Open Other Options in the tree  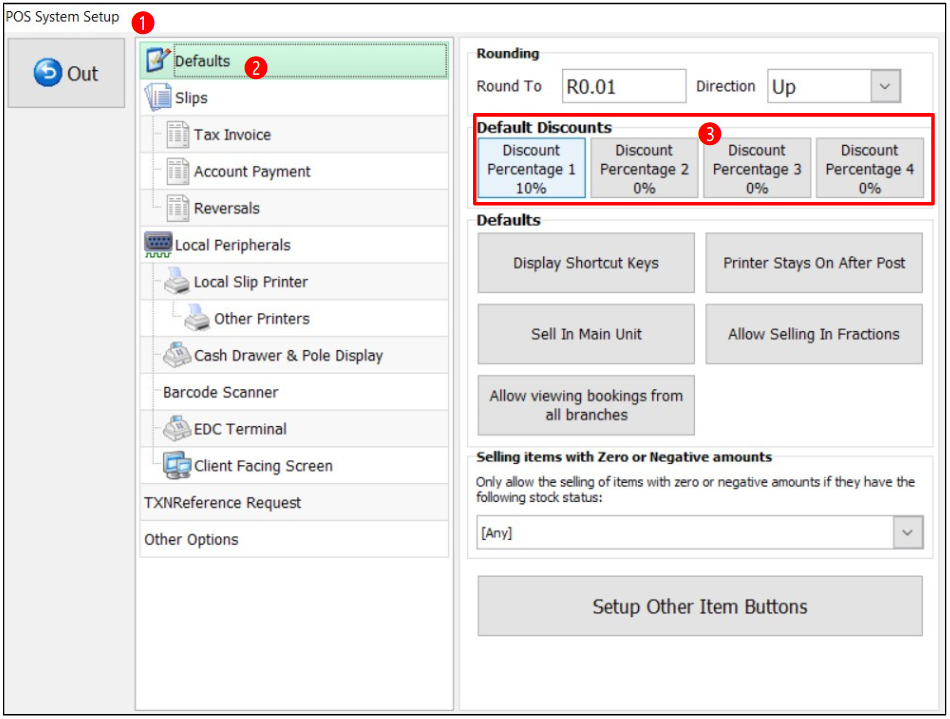[x=294, y=539]
